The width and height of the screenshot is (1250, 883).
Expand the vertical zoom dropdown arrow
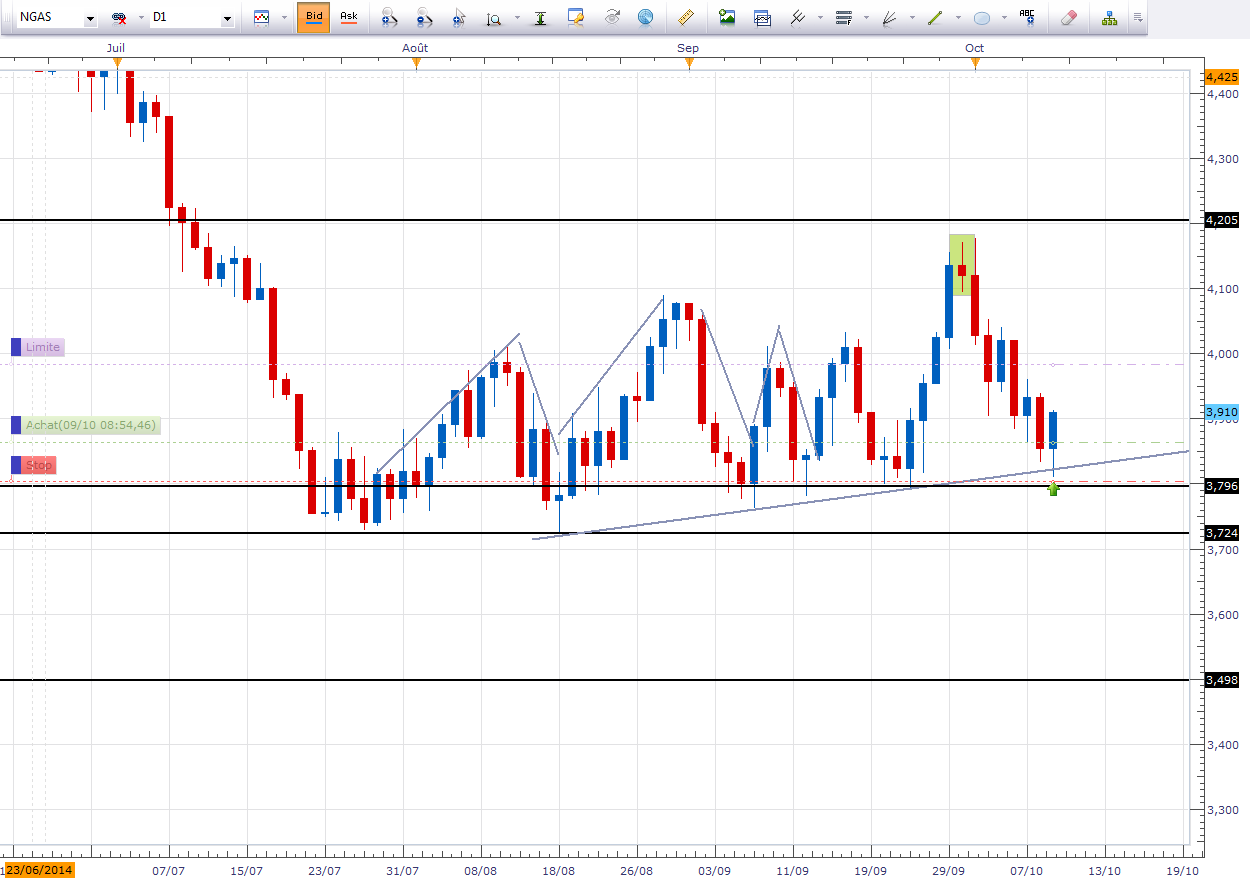pos(517,18)
